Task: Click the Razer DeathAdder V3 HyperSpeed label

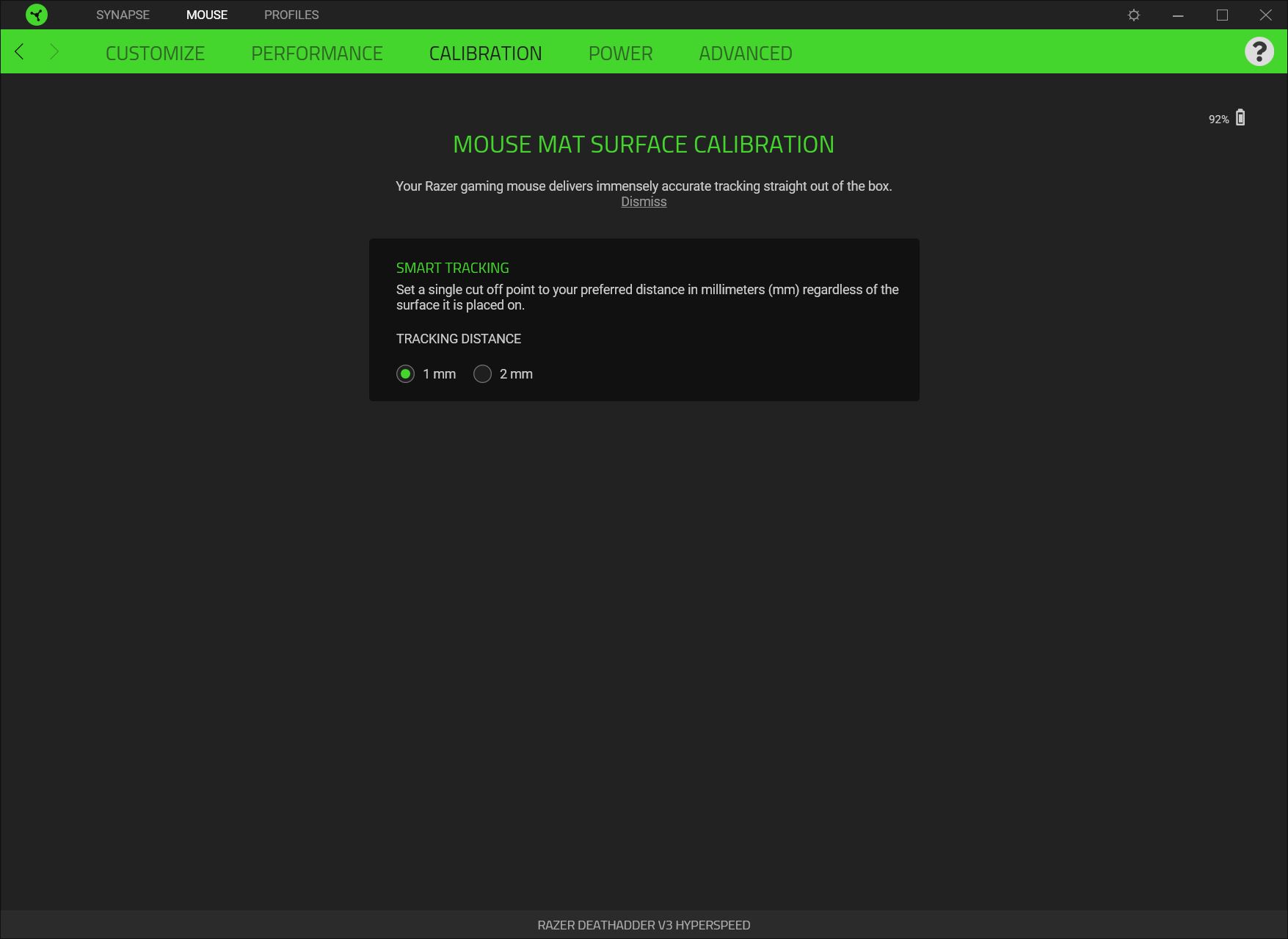Action: point(644,925)
